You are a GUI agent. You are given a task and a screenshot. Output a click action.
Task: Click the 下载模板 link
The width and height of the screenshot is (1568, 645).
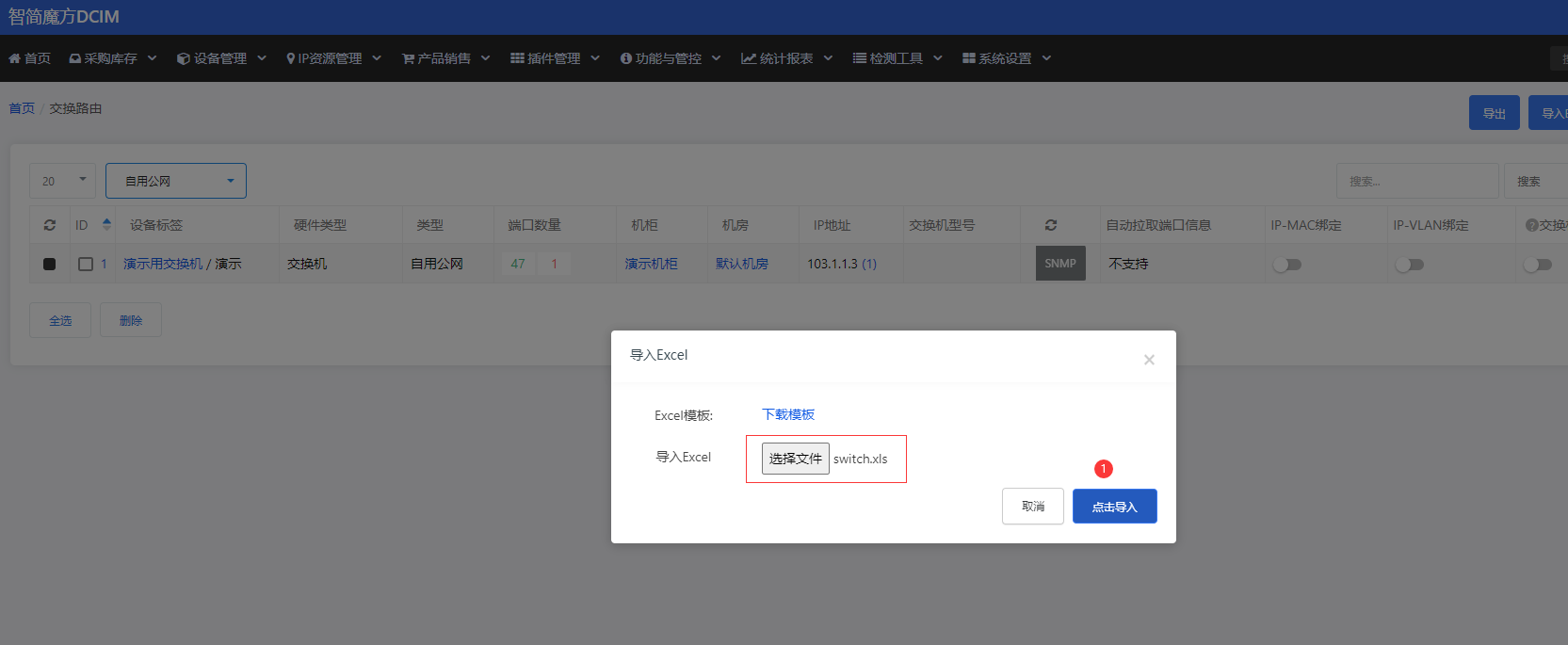tap(788, 414)
